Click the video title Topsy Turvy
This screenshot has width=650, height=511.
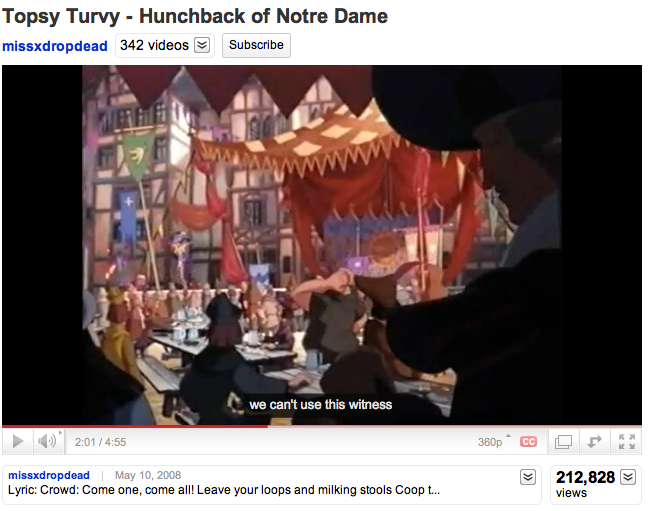coord(195,17)
